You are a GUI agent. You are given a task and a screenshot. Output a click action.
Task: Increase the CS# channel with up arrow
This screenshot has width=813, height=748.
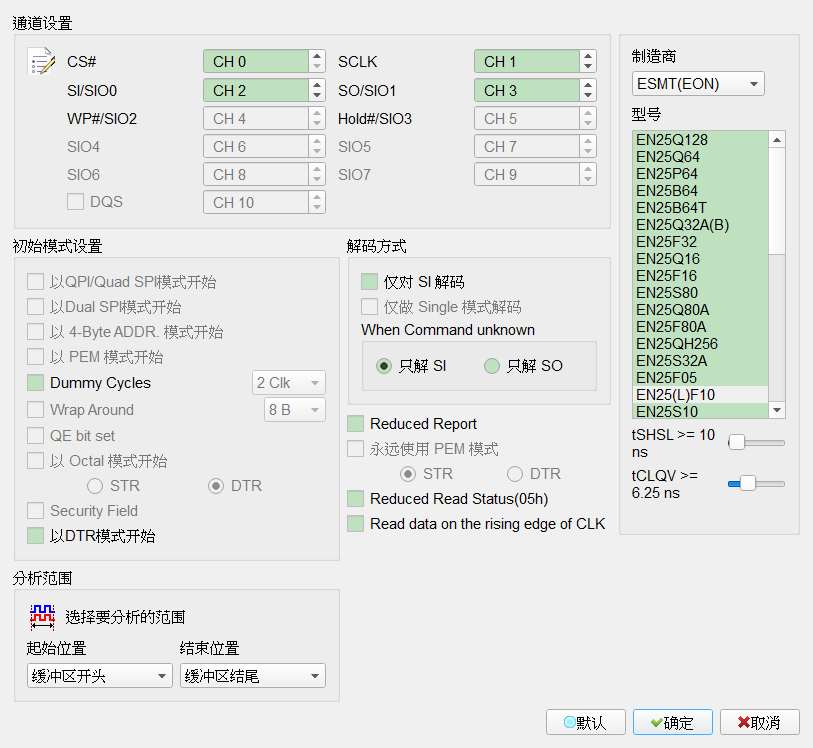point(317,55)
